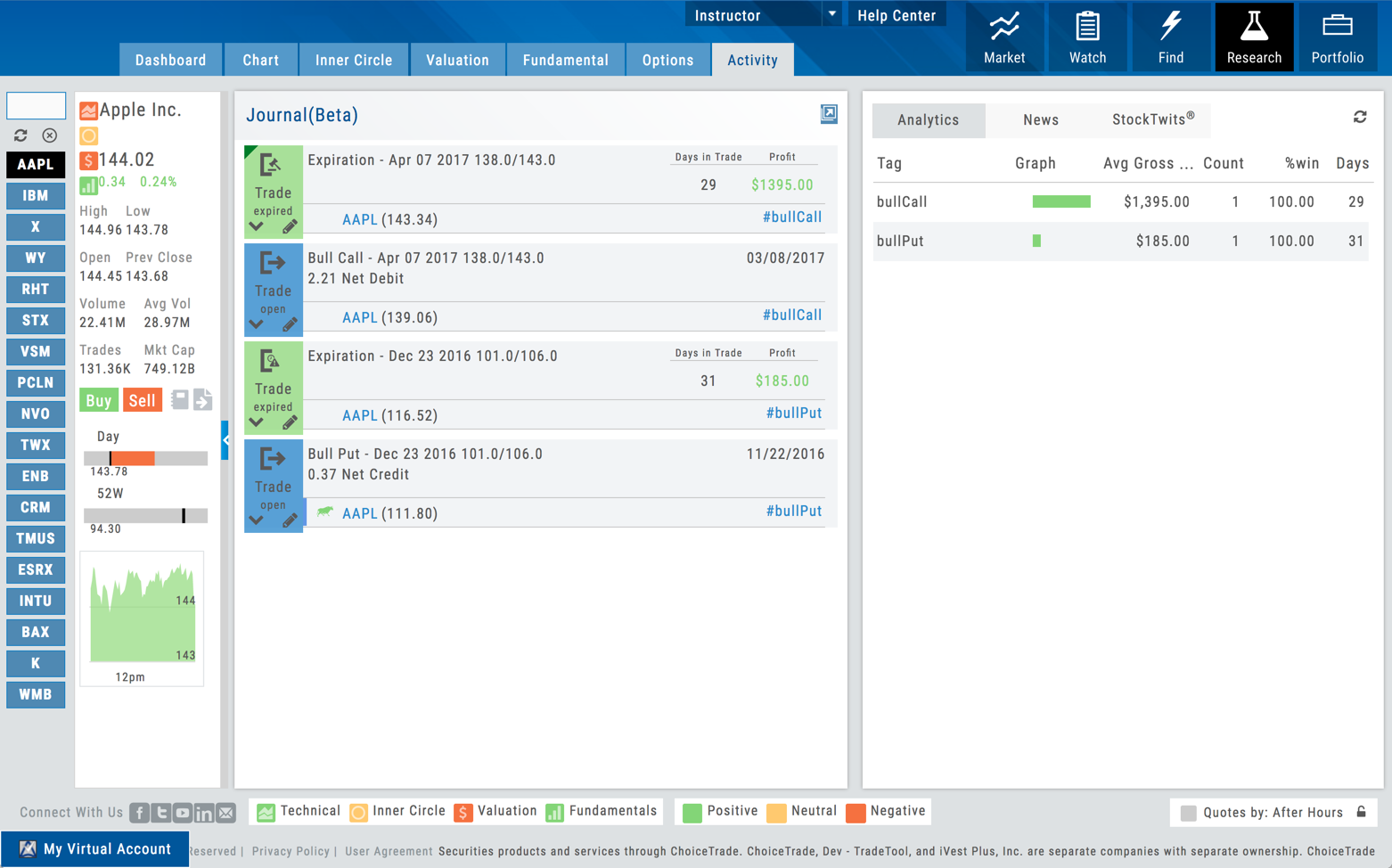Edit the Apr 07 expiration journal entry pencil
Image resolution: width=1392 pixels, height=868 pixels.
(290, 226)
